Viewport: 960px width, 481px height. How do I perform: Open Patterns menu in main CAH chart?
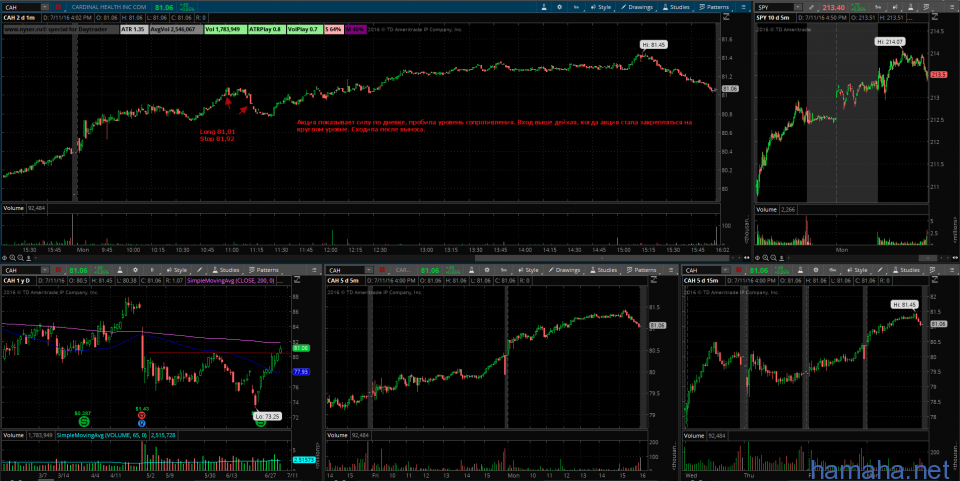click(x=713, y=7)
